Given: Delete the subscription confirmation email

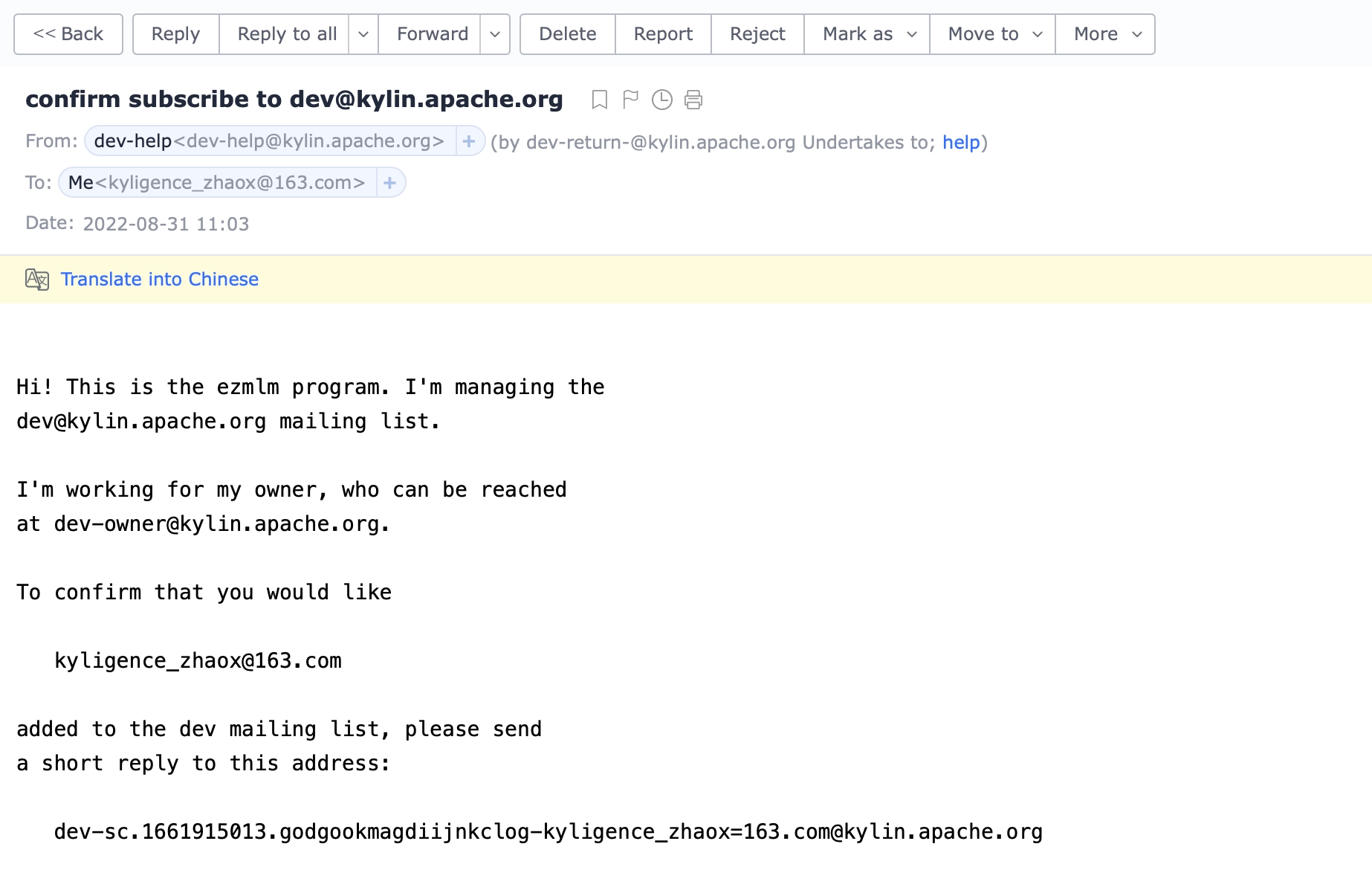Looking at the screenshot, I should 567,34.
